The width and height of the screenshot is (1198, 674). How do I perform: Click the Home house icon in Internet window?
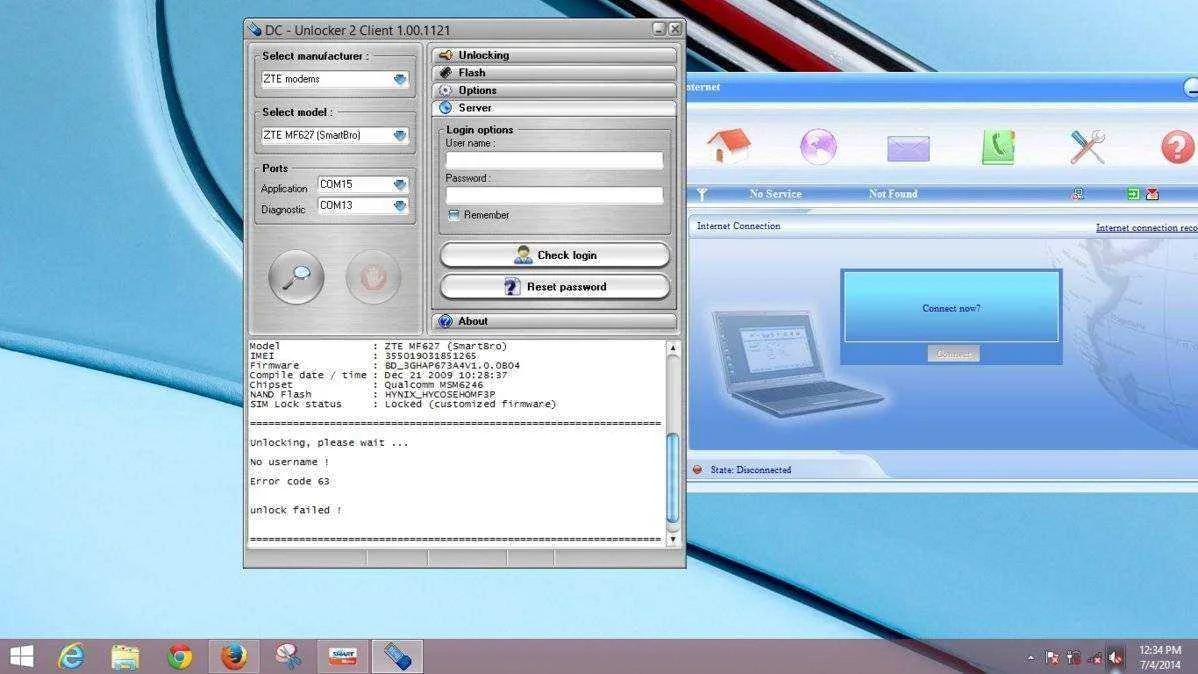tap(728, 144)
